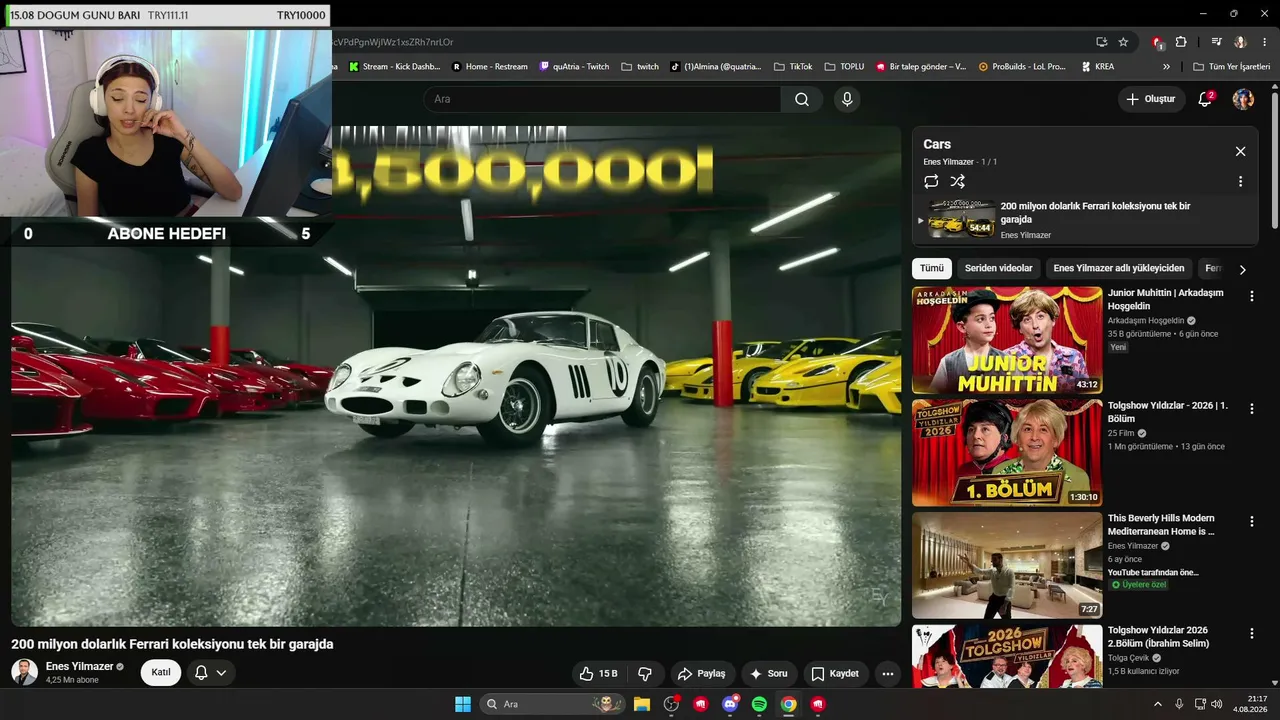Save the video with Kaydet
The image size is (1280, 720).
[x=835, y=674]
